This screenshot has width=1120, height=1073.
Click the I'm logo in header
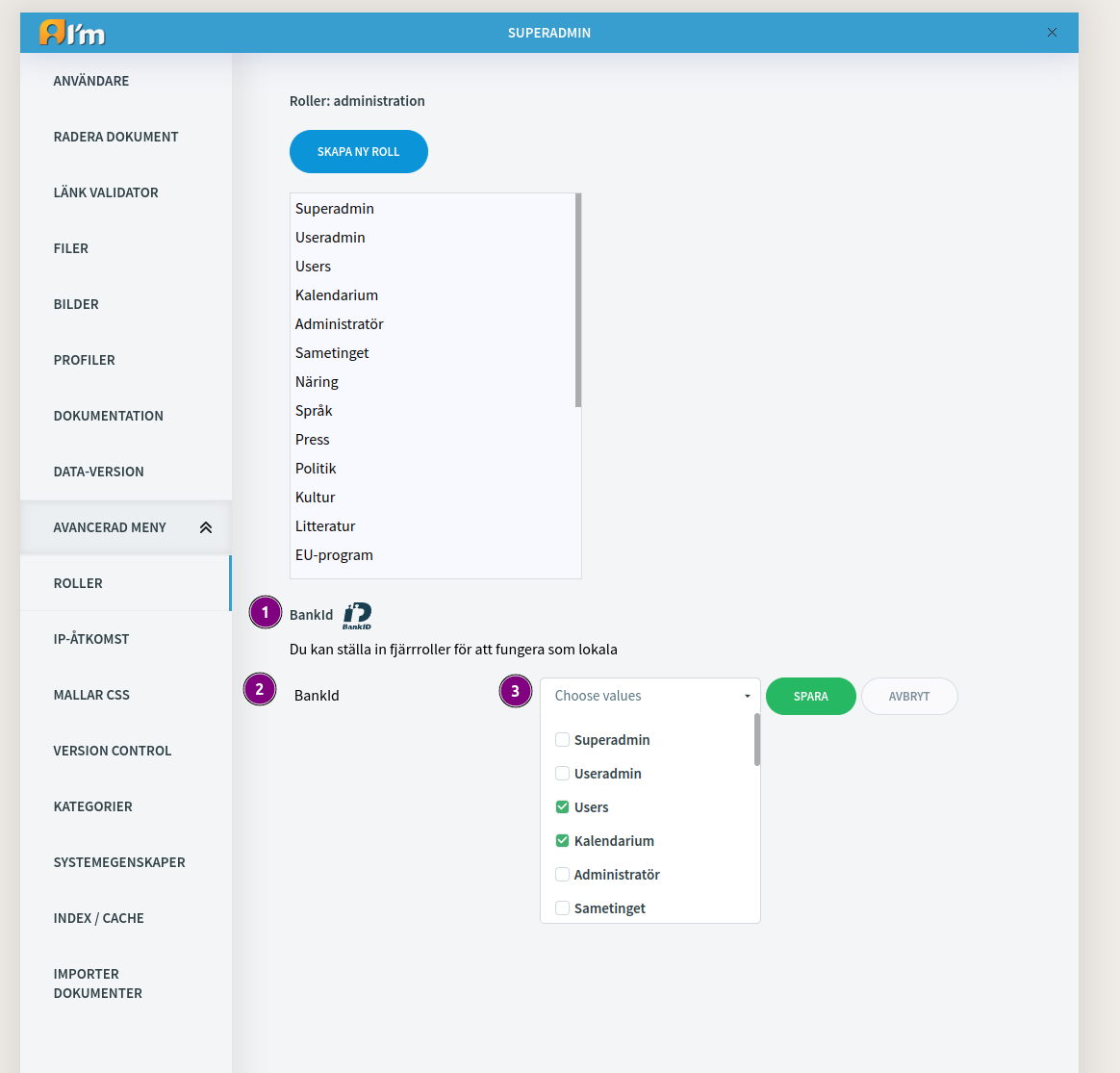click(72, 33)
